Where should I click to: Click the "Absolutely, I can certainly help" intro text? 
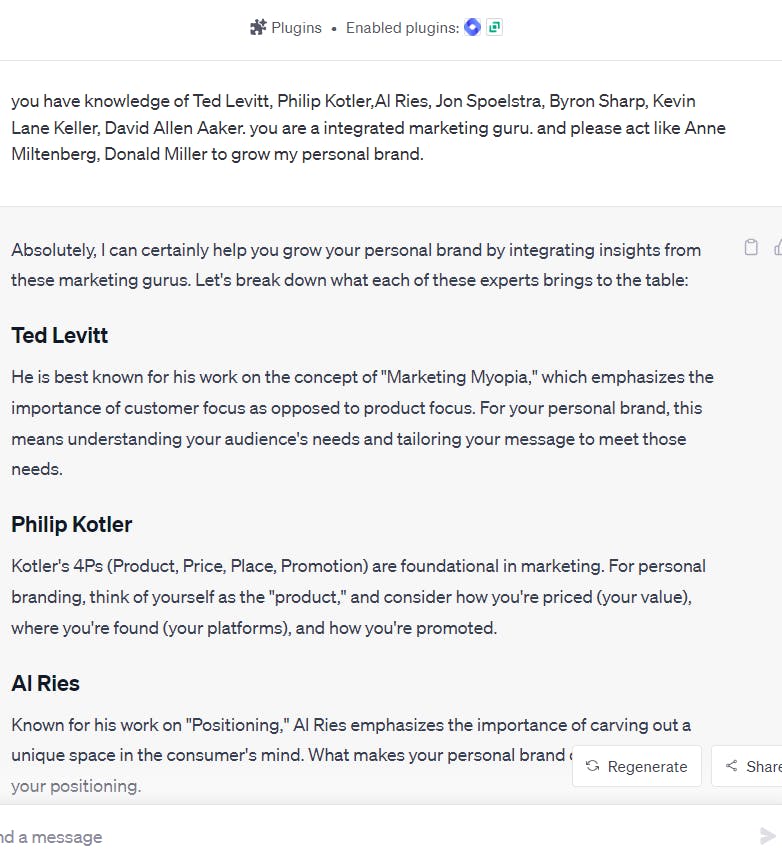pyautogui.click(x=356, y=265)
